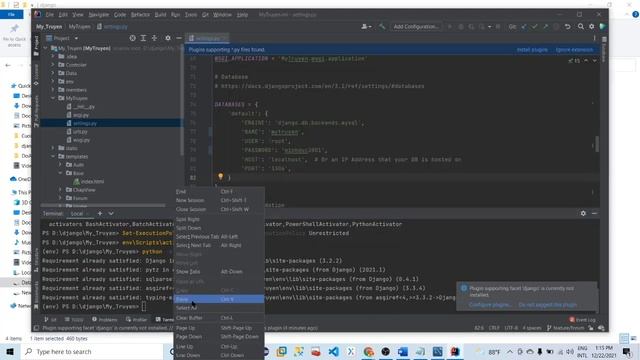Click the build hammer icon
The width and height of the screenshot is (640, 360).
(382, 27)
